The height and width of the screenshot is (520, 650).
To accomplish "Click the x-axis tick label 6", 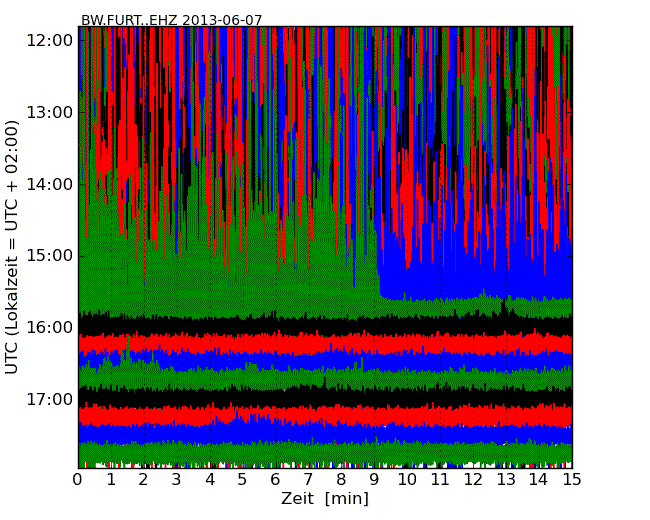I will pyautogui.click(x=275, y=480).
